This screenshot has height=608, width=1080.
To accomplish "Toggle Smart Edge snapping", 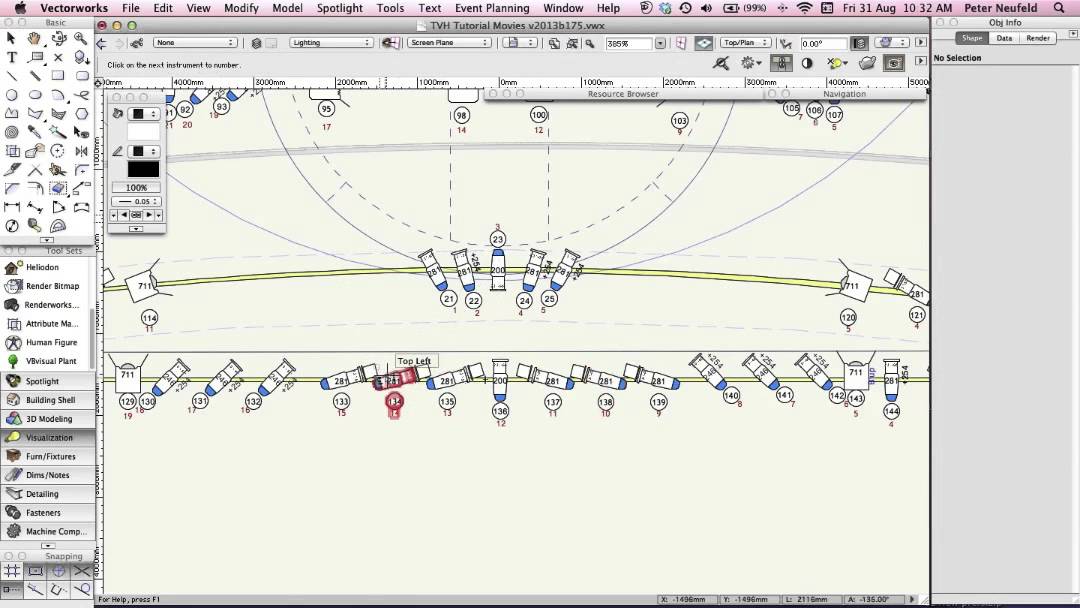I will point(59,589).
